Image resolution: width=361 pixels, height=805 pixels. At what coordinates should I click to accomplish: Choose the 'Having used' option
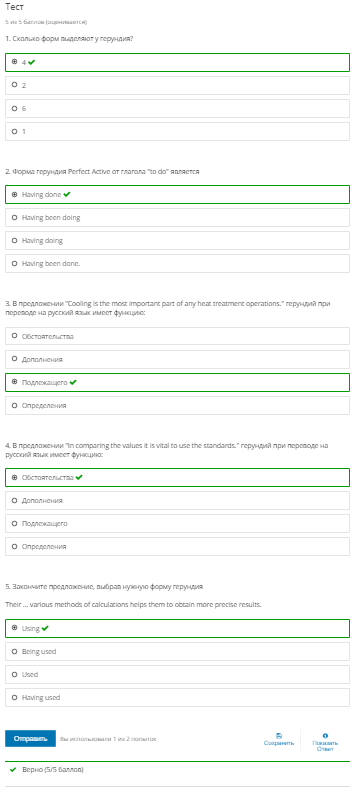[177, 698]
